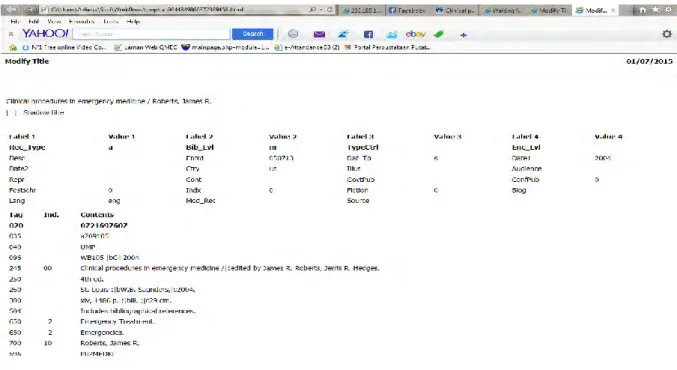Switch to the Facebook tab
Screen dimensions: 677x370
(407, 10)
